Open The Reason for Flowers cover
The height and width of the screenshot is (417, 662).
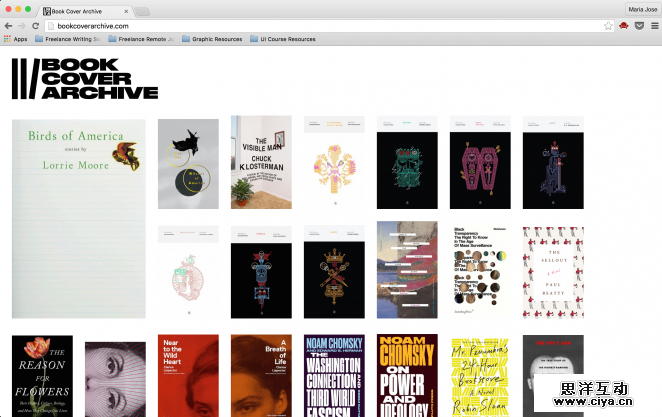point(42,376)
